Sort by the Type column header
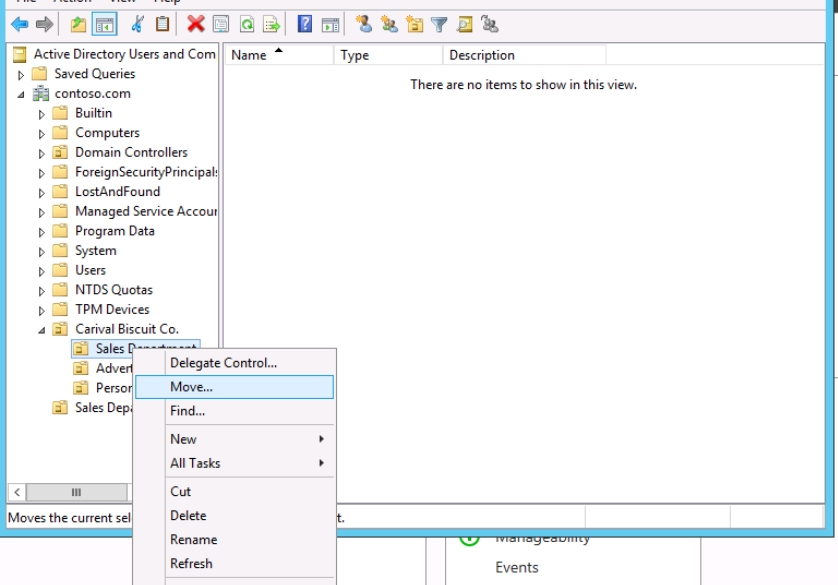This screenshot has height=585, width=838. point(389,55)
